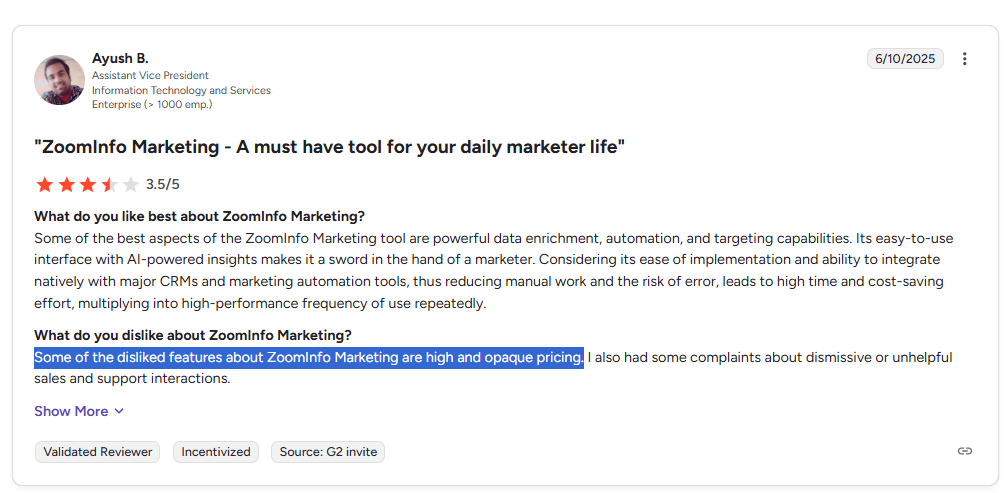This screenshot has width=1006, height=493.
Task: Click the Enterprise (> 1000 emp.) text
Action: 152,104
